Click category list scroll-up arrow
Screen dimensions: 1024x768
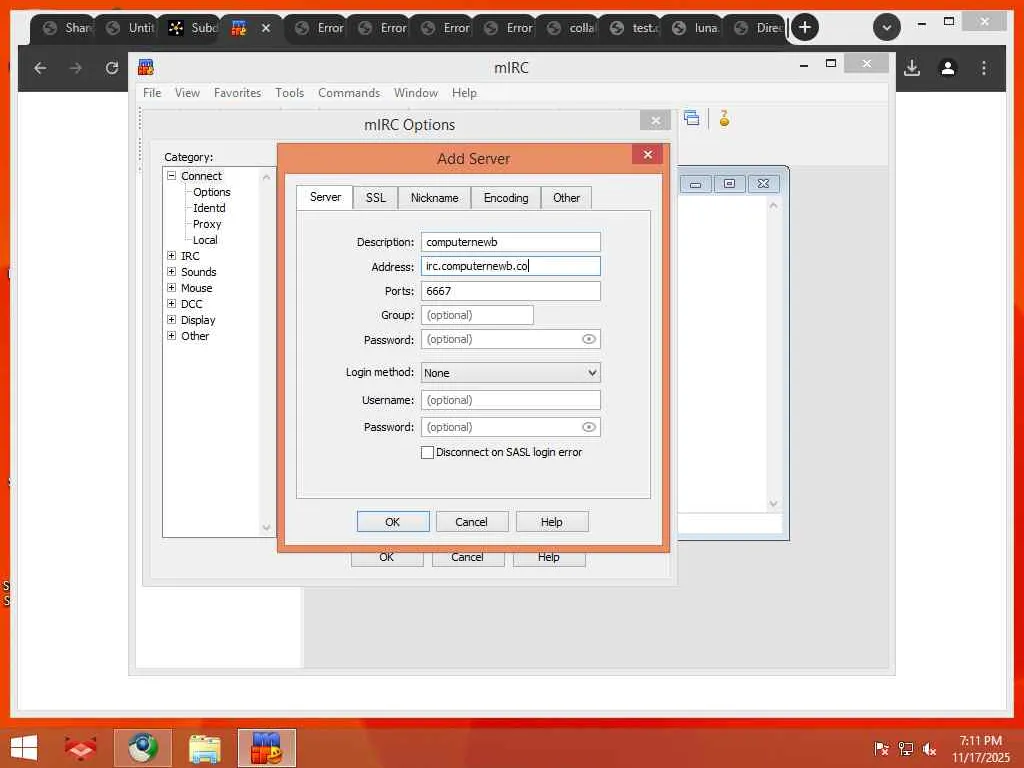(x=266, y=177)
